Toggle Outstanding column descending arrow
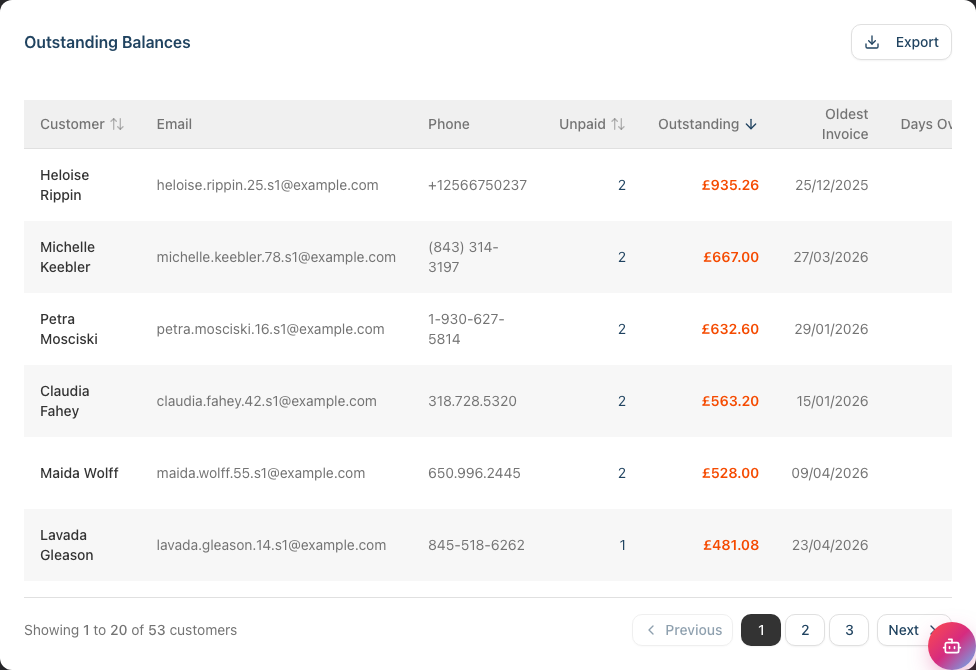Image resolution: width=976 pixels, height=670 pixels. 751,124
